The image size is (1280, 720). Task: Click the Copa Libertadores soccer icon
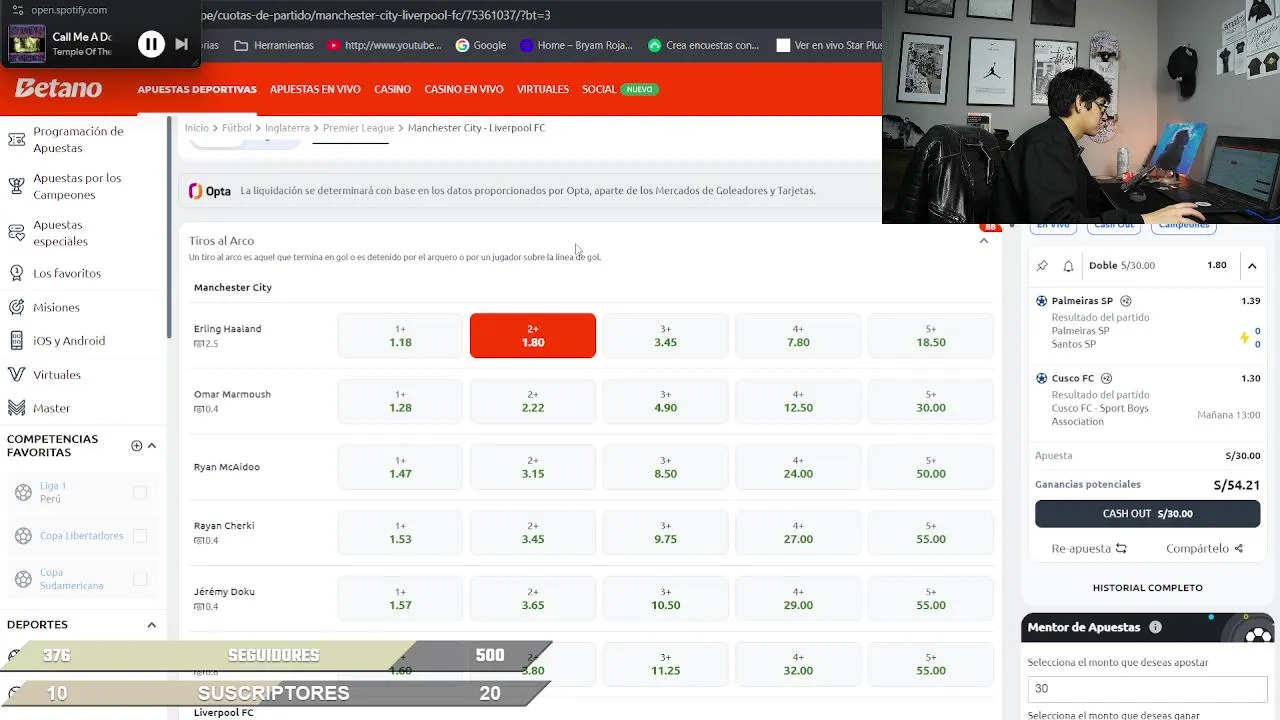point(24,536)
